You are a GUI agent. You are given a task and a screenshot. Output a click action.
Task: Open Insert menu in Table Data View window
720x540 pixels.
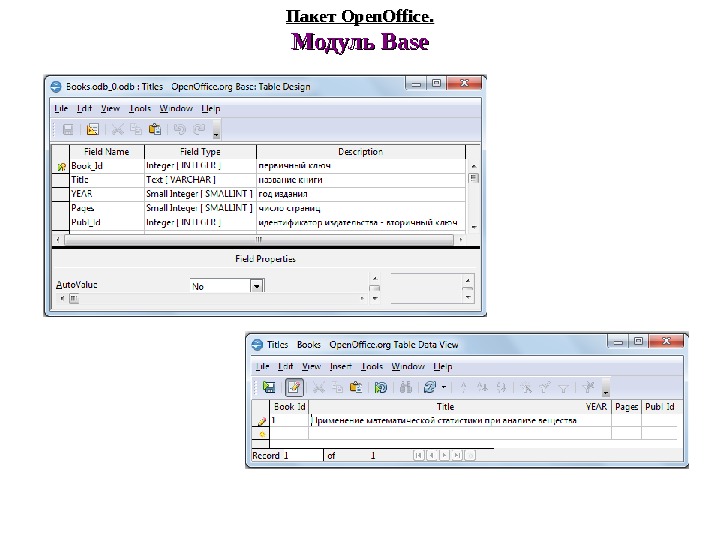tap(340, 366)
